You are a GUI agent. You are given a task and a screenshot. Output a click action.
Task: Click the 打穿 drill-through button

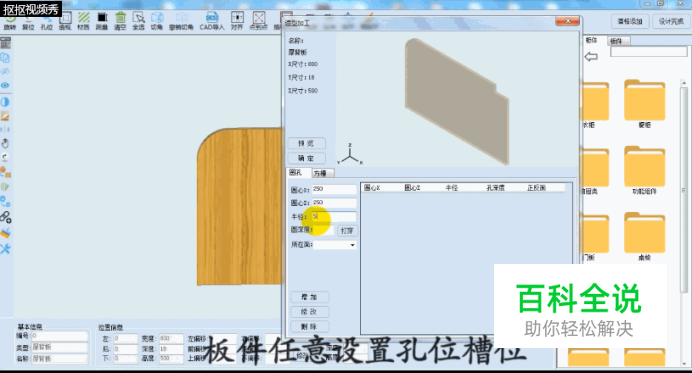click(347, 230)
